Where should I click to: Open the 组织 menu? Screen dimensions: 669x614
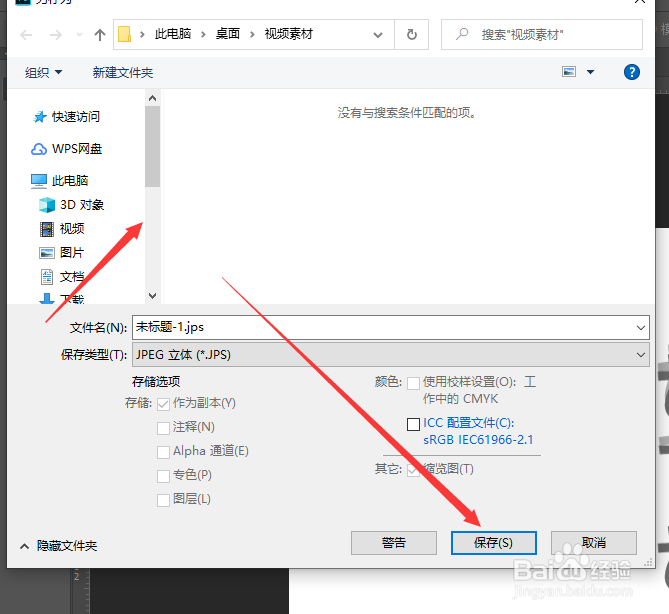(x=43, y=73)
